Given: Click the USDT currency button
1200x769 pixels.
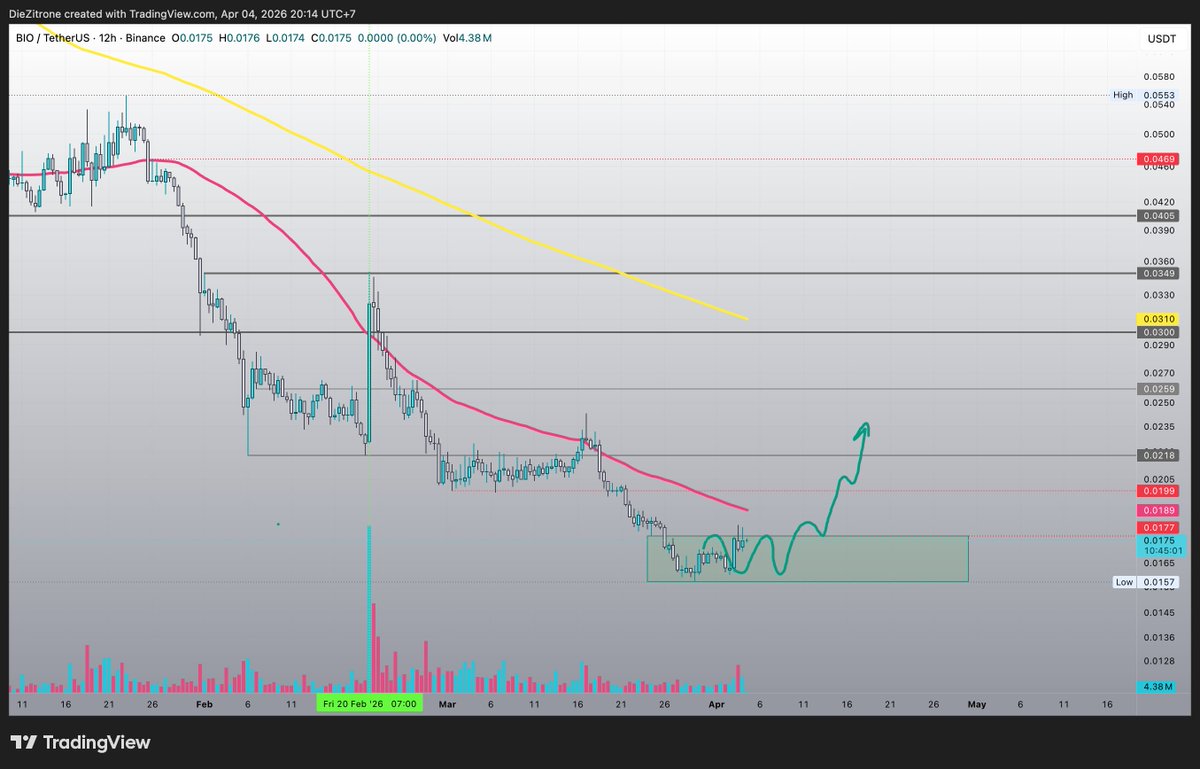Looking at the screenshot, I should coord(1160,39).
